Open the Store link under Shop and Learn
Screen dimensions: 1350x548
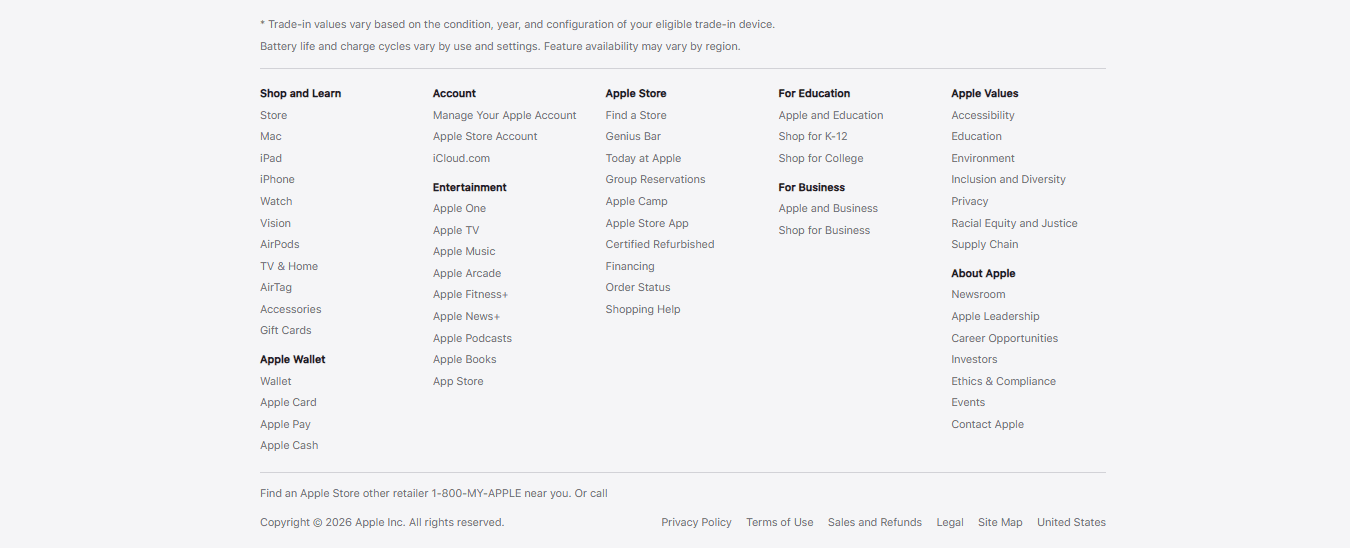[273, 115]
